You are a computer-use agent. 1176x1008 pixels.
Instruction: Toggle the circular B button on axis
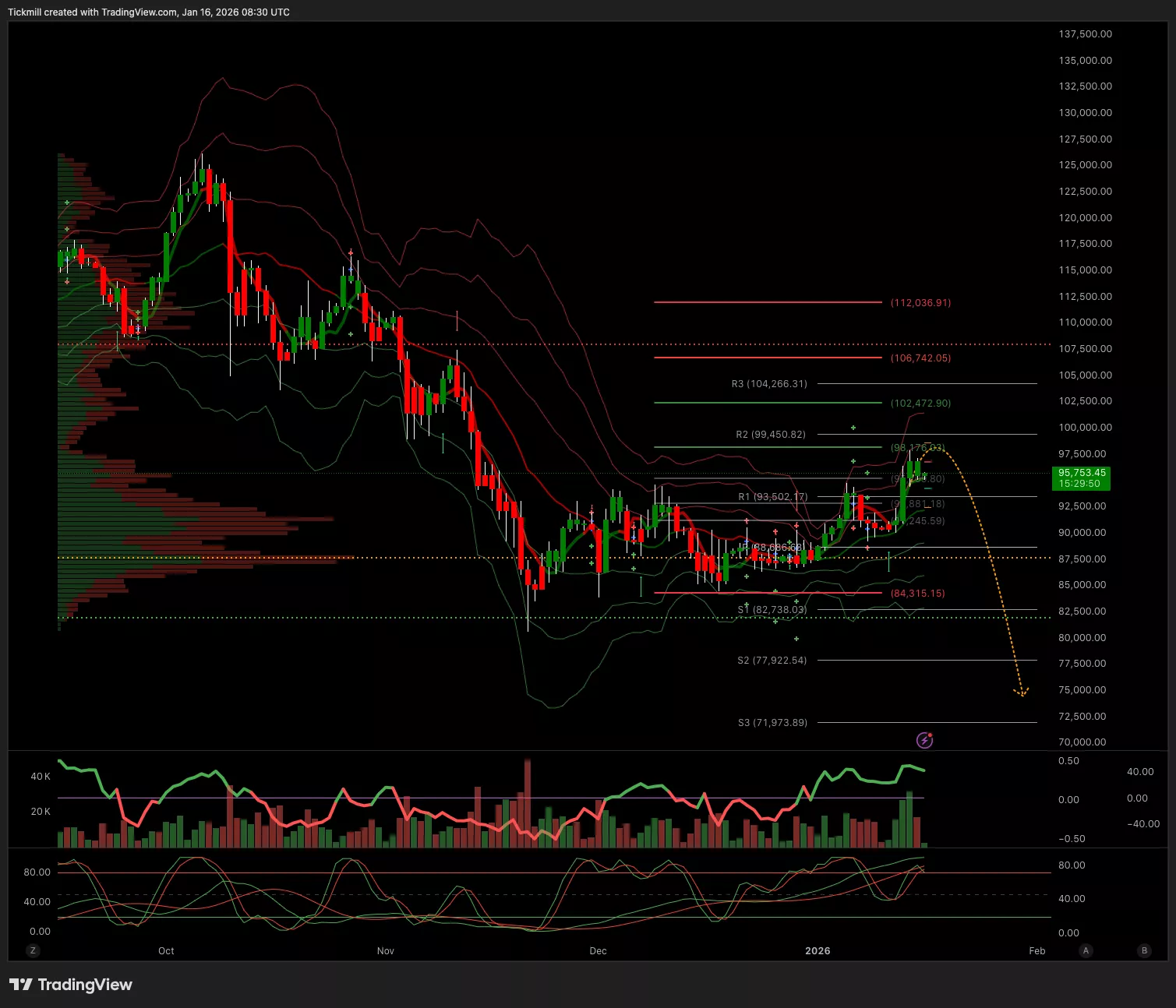[1144, 950]
